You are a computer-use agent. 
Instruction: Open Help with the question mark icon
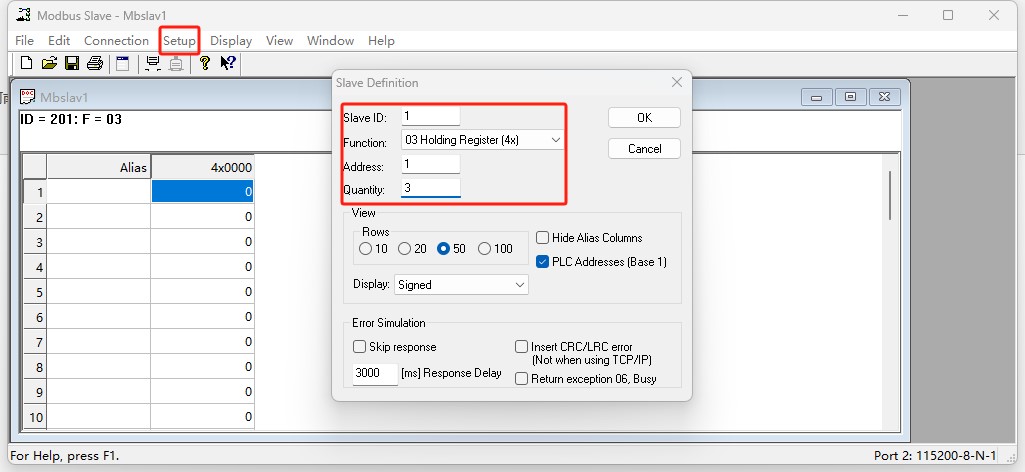[205, 63]
